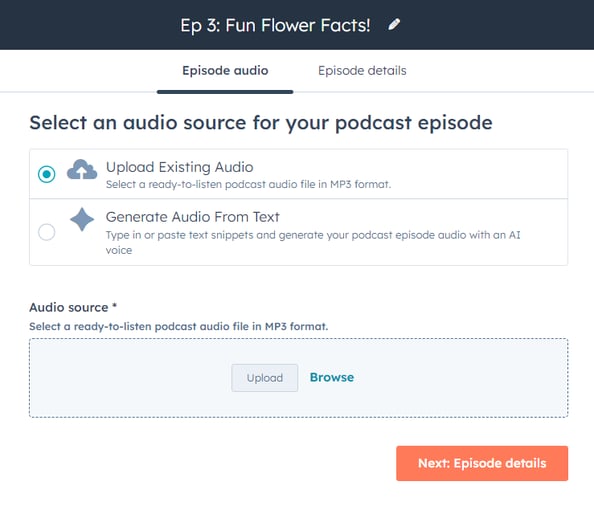Open the Episode details tab
Image resolution: width=594 pixels, height=506 pixels.
point(362,71)
